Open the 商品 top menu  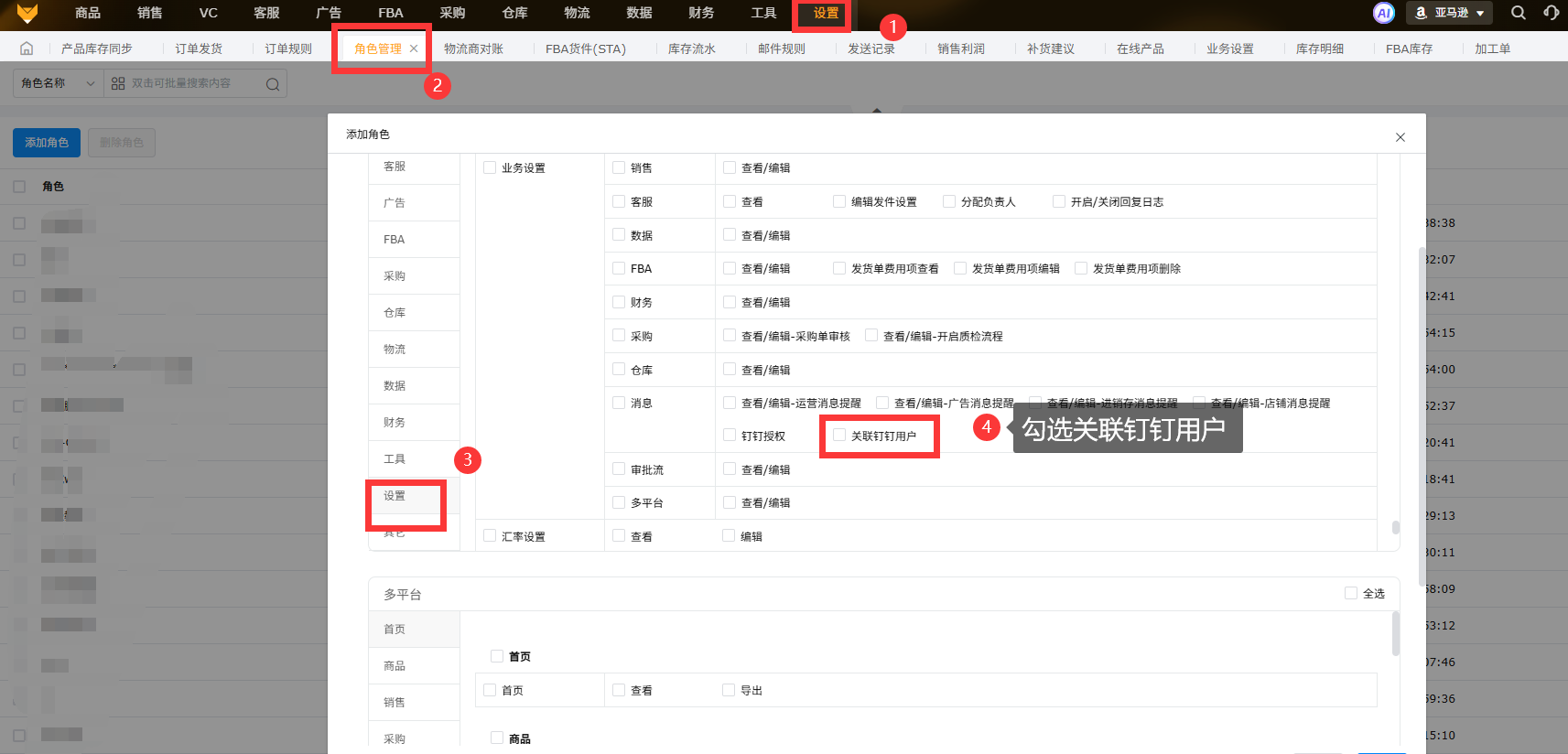pos(88,13)
